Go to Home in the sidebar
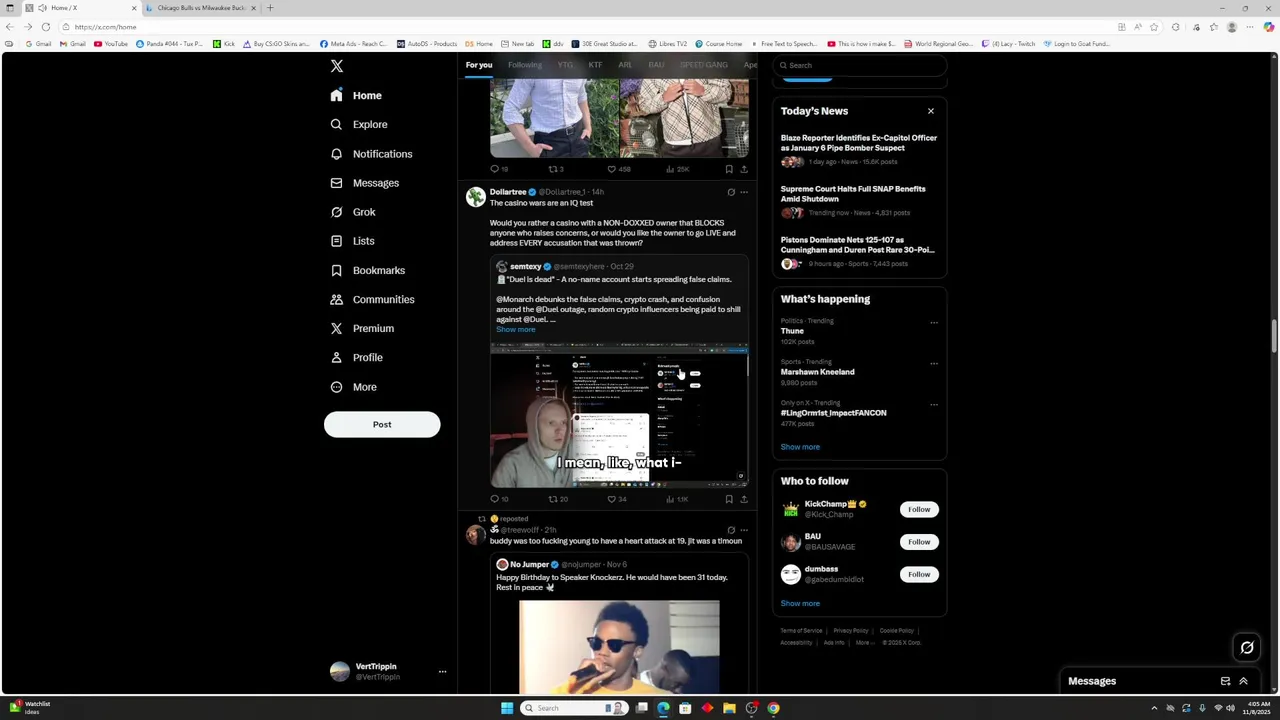The height and width of the screenshot is (720, 1280). (357, 95)
